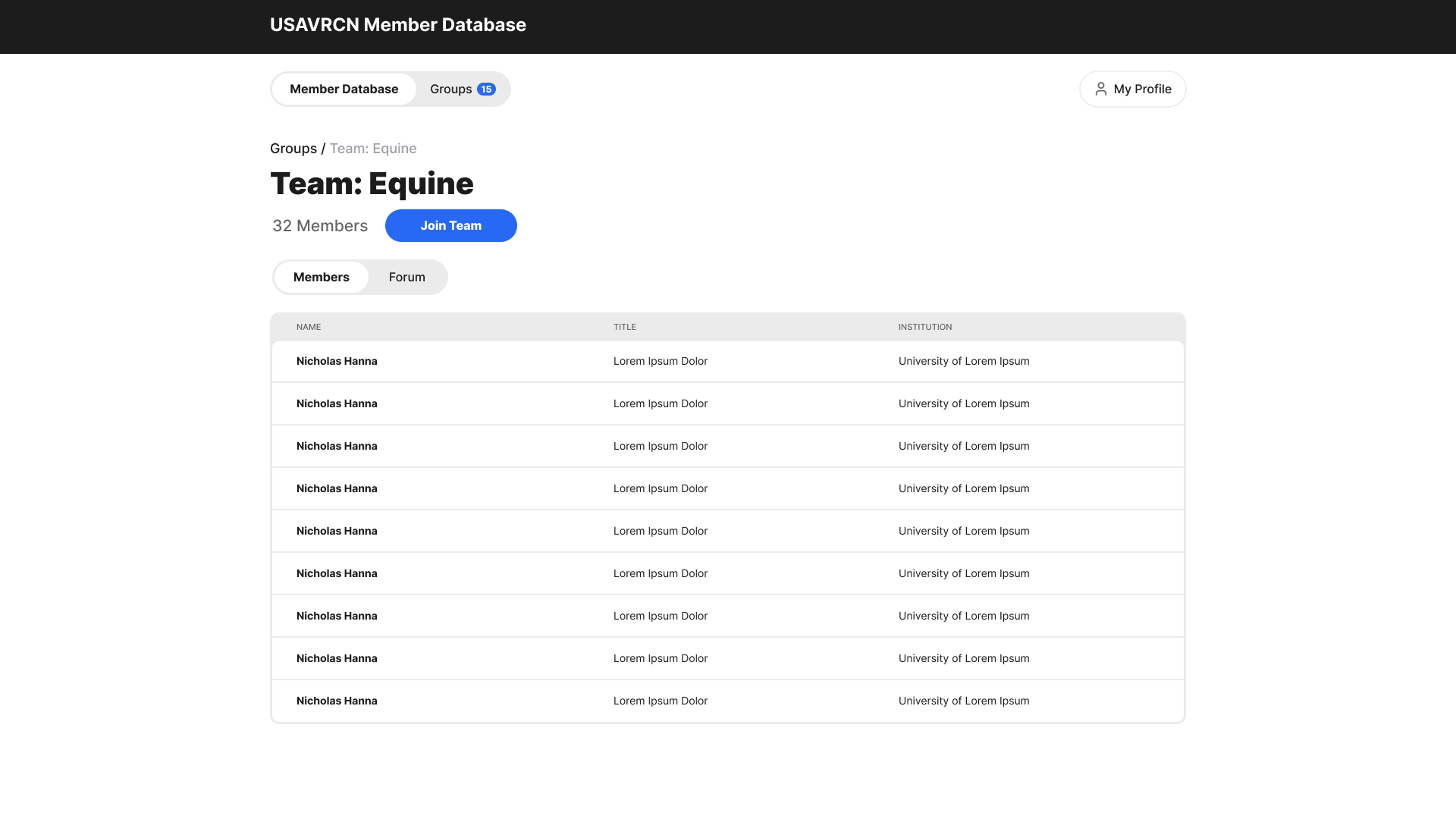Click the Team: Equine page heading
The width and height of the screenshot is (1456, 819).
coord(372,184)
